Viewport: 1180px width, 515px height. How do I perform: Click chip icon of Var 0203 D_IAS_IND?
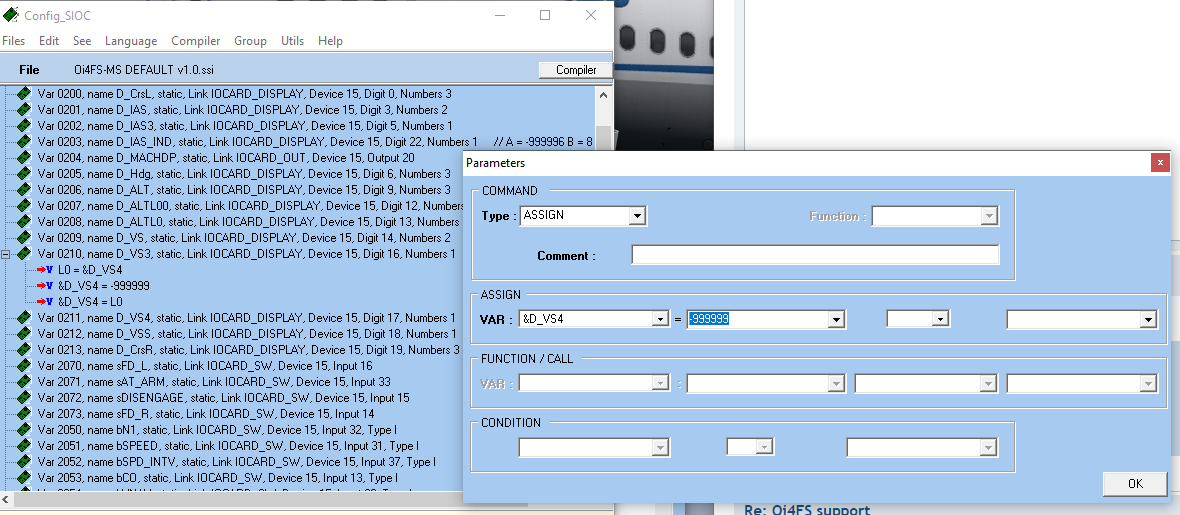tap(25, 142)
